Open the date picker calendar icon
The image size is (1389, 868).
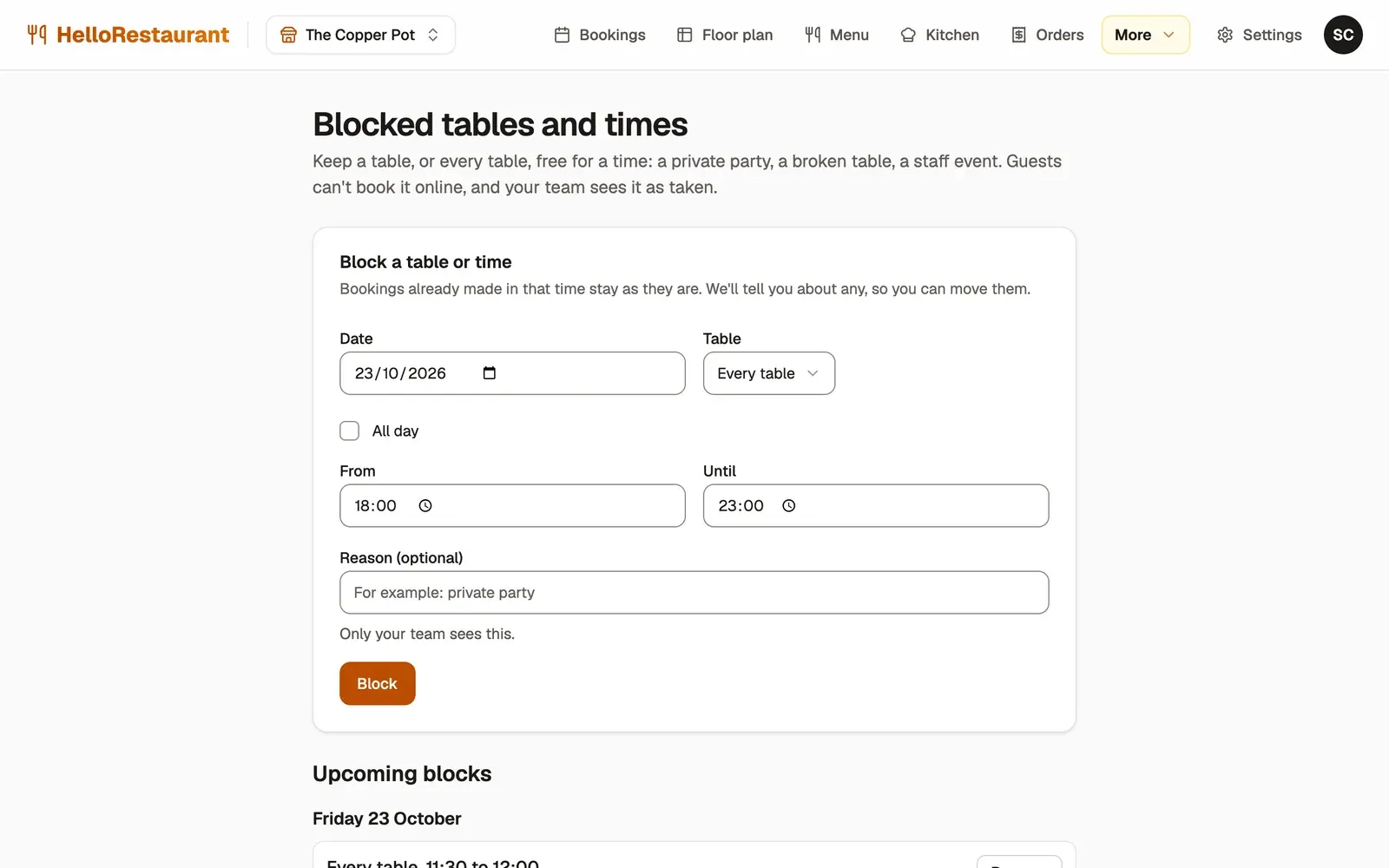(x=490, y=373)
